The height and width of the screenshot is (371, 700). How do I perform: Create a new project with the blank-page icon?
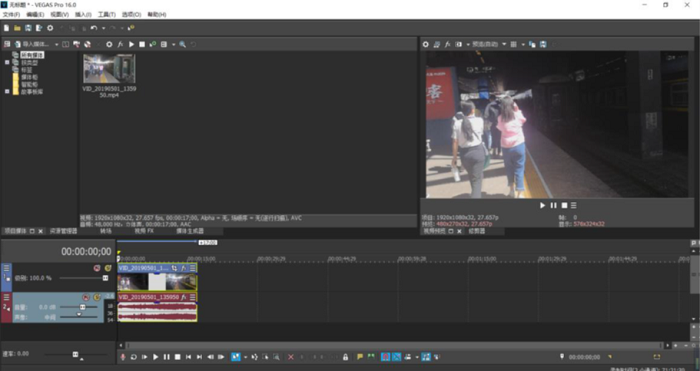tap(6, 28)
